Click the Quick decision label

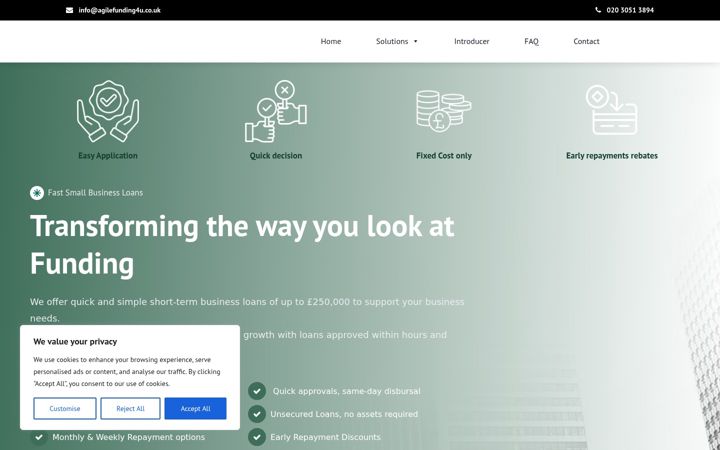(x=276, y=156)
